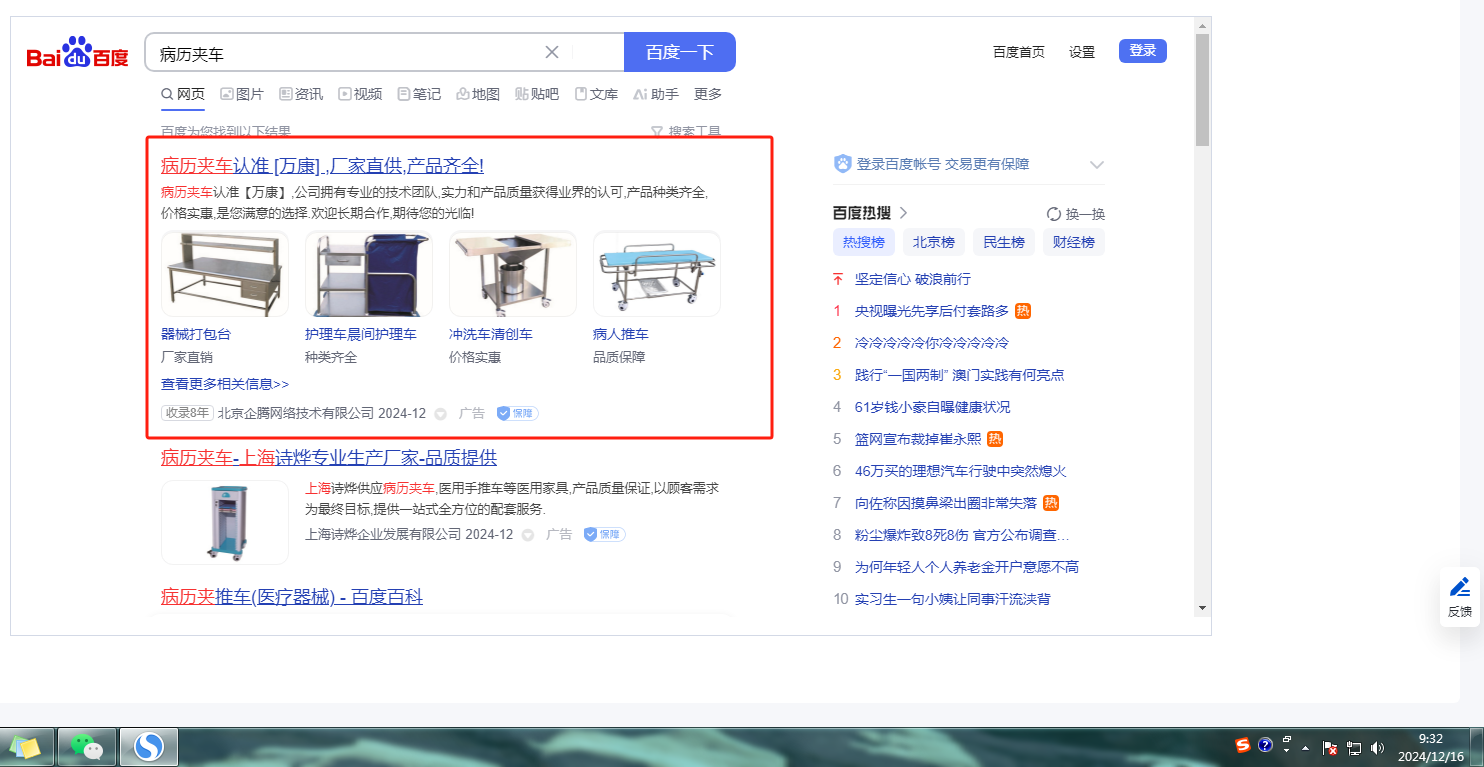
Task: Click the 器械打包台 product thumbnail
Action: [x=225, y=274]
